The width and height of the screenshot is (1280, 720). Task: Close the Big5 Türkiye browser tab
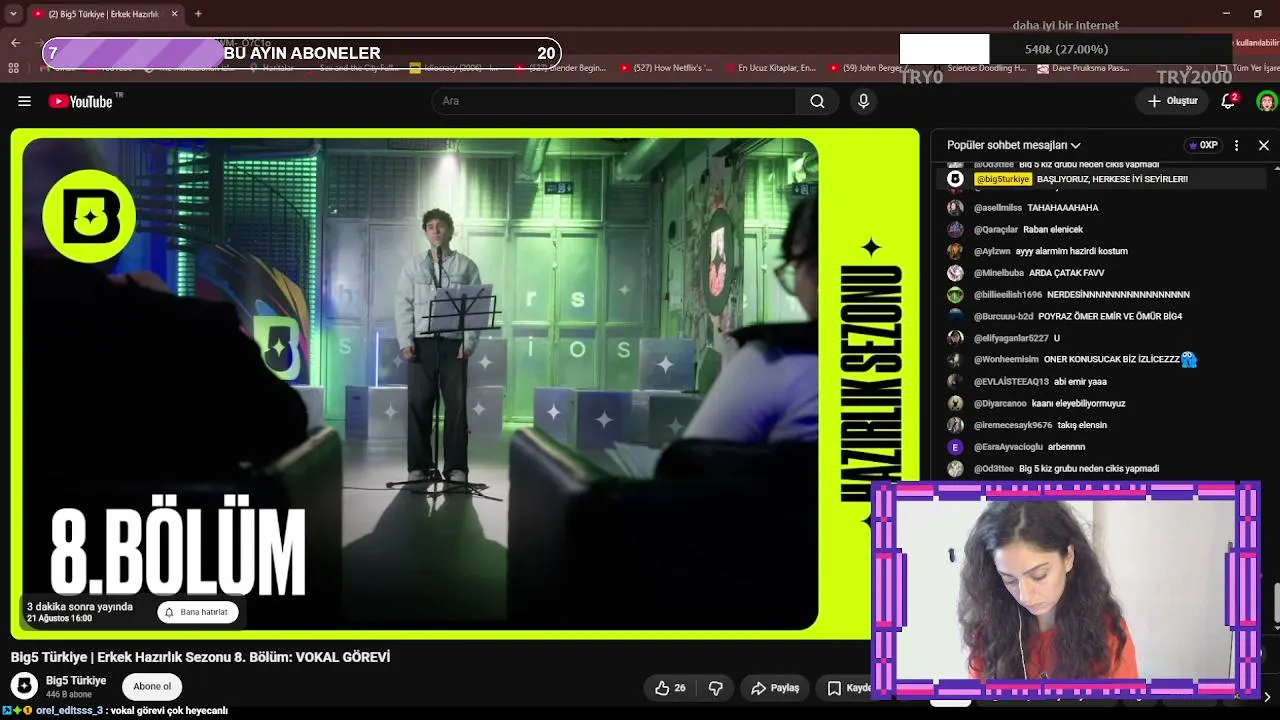[x=174, y=14]
